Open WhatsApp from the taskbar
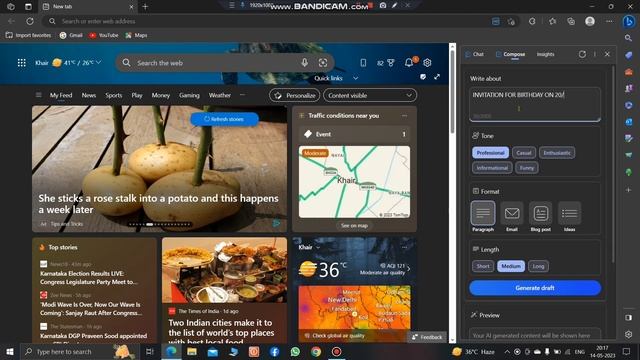This screenshot has height=360, width=640. [x=295, y=351]
